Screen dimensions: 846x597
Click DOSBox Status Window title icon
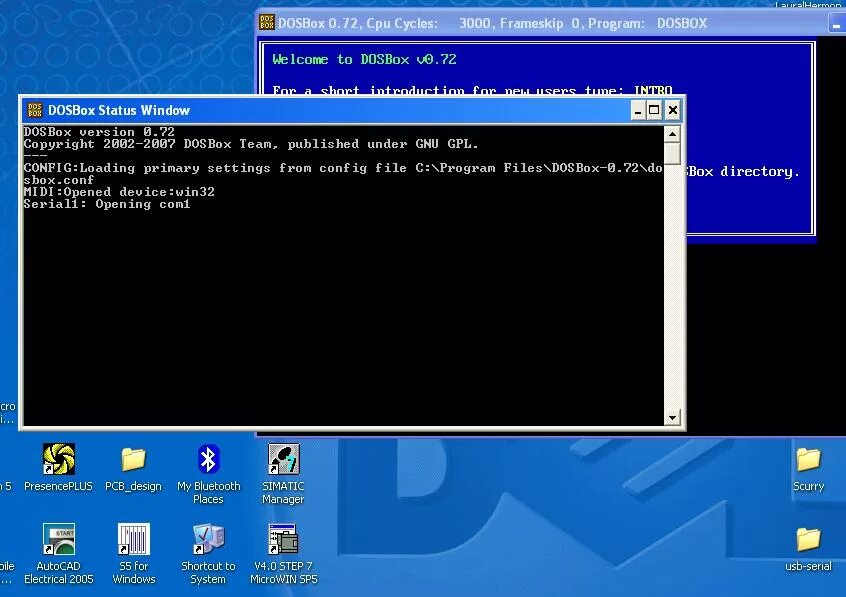click(x=35, y=110)
